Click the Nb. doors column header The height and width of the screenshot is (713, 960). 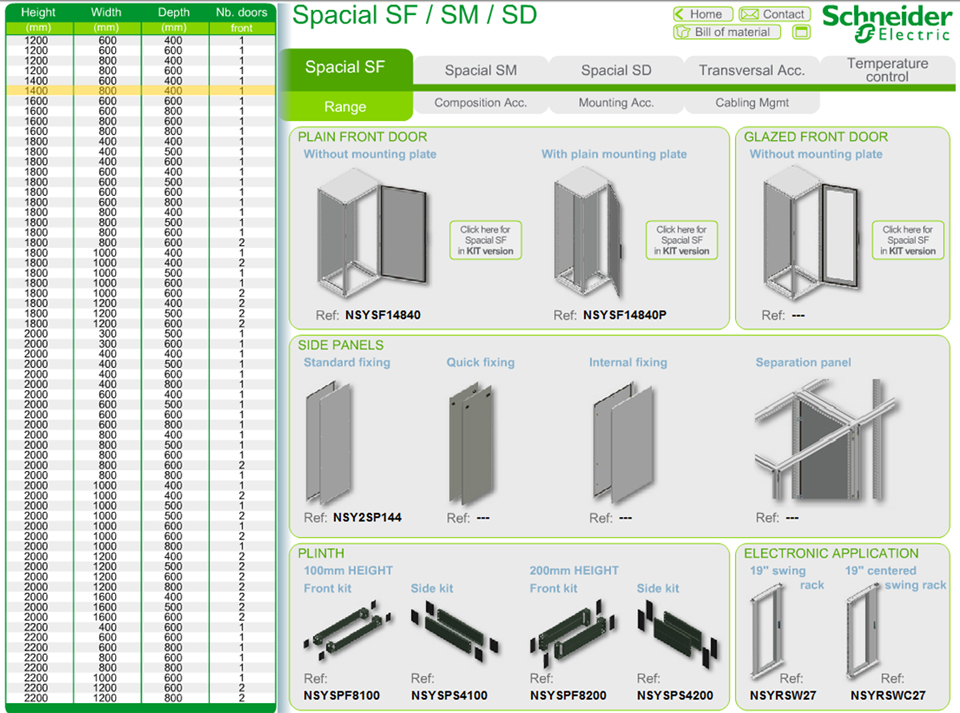click(x=242, y=12)
